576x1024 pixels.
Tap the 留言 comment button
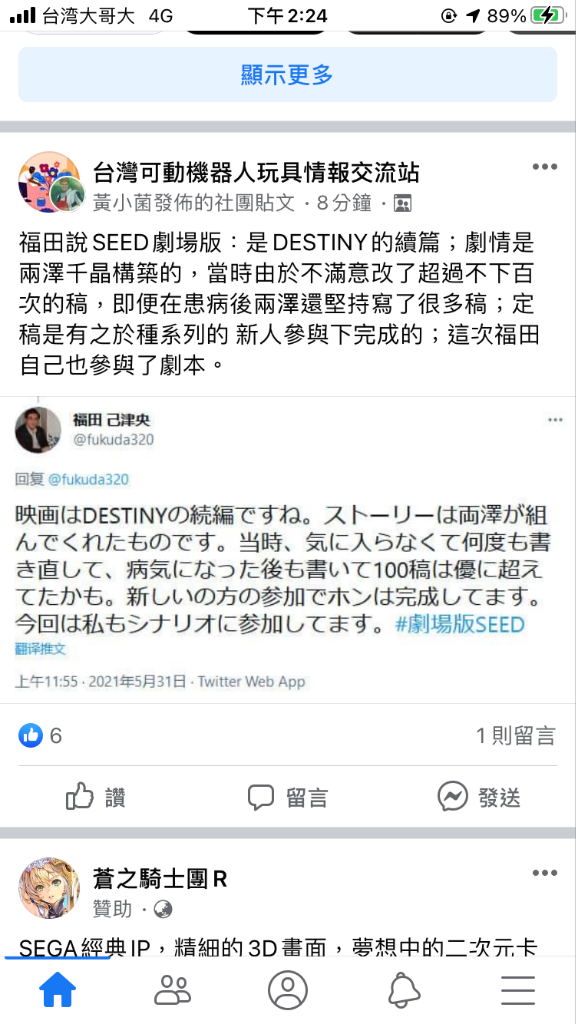click(287, 797)
